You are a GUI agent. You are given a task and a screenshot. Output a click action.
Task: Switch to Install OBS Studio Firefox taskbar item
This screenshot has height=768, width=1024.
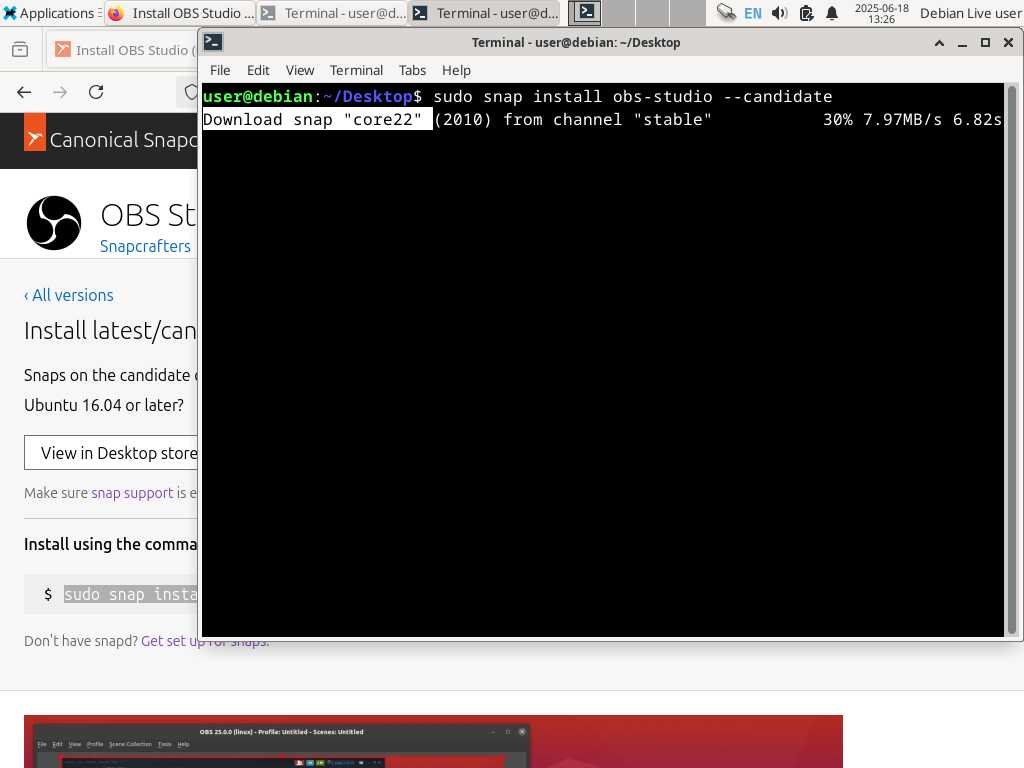[x=181, y=13]
